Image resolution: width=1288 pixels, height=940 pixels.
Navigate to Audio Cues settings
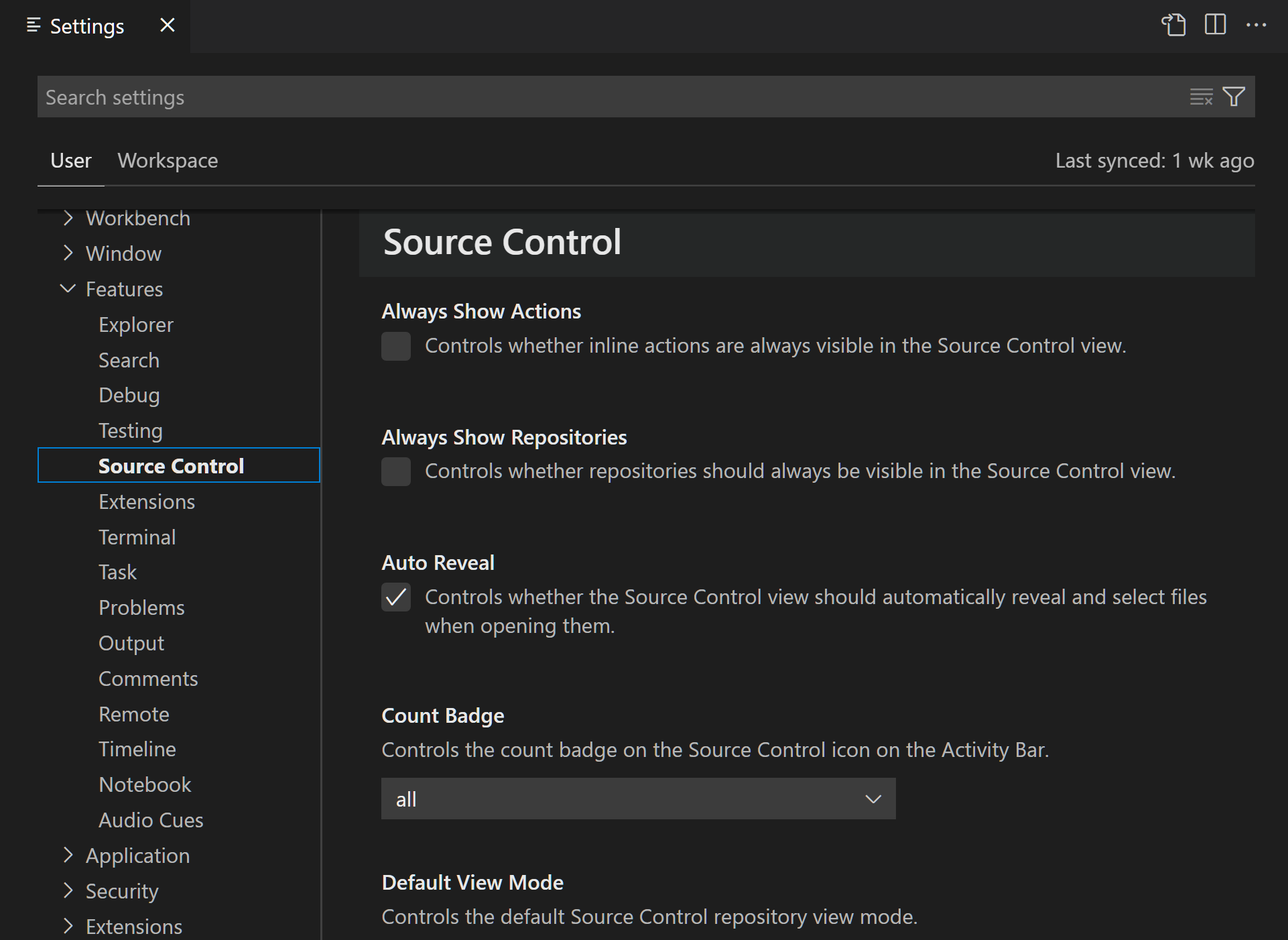pyautogui.click(x=151, y=820)
